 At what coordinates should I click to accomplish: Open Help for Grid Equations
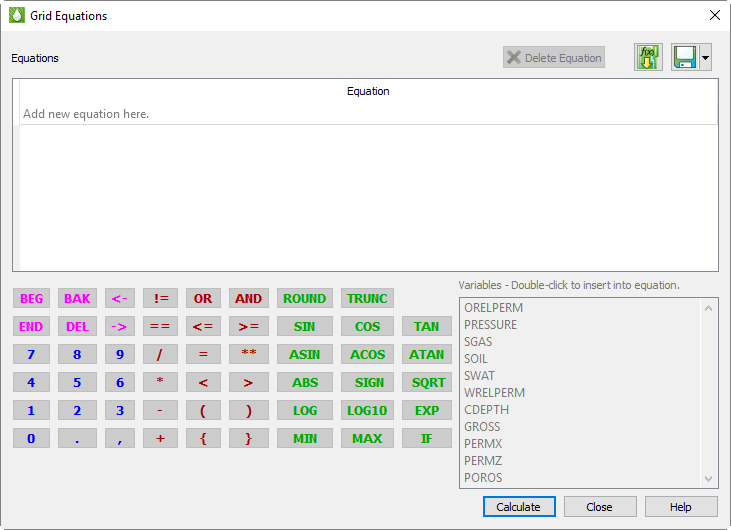pos(681,507)
